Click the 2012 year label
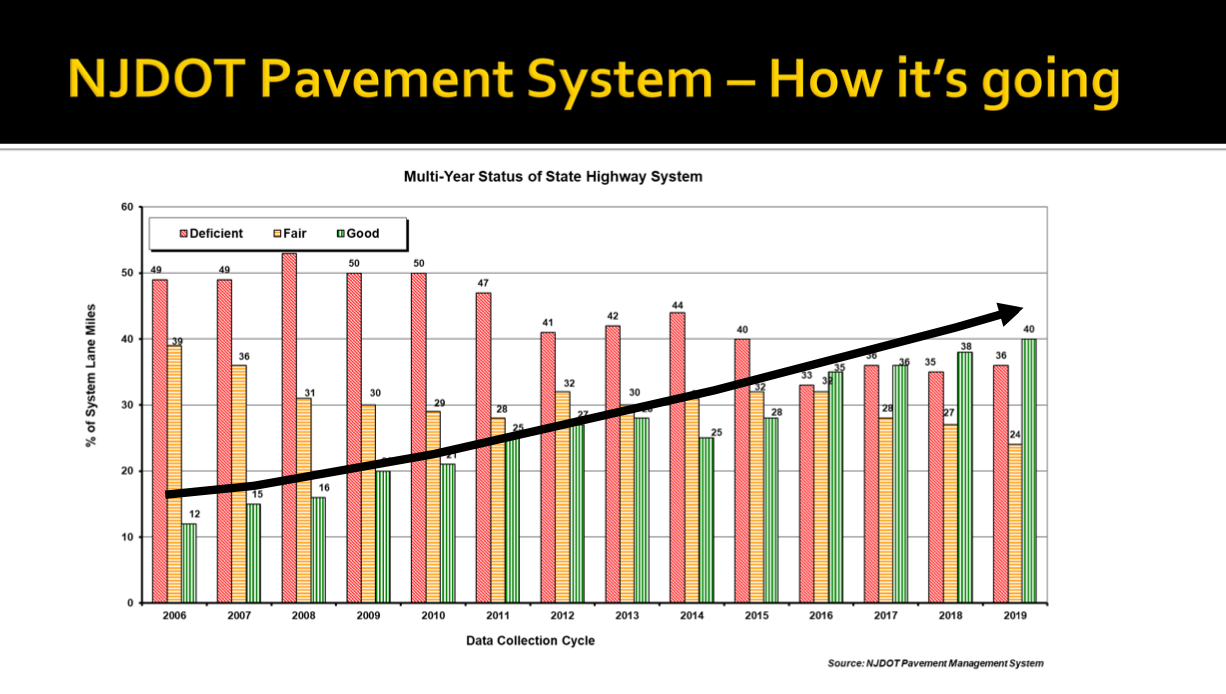 tap(561, 616)
